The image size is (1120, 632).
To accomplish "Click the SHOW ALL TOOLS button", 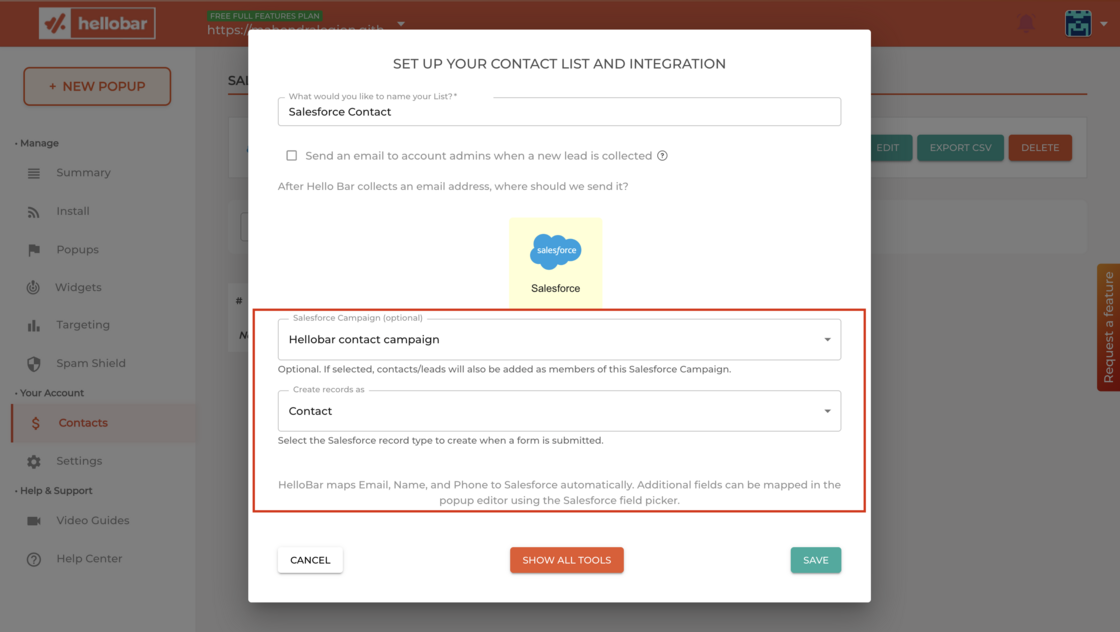I will click(x=566, y=560).
